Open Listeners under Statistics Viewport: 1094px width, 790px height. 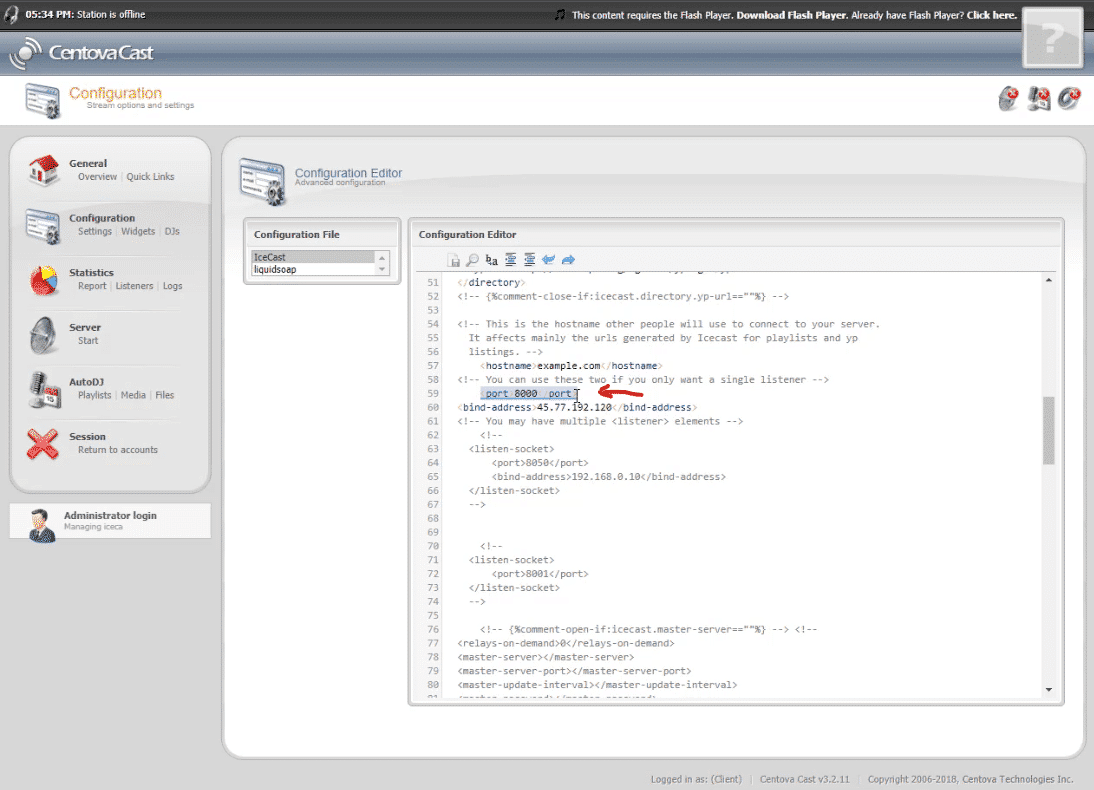tap(135, 286)
